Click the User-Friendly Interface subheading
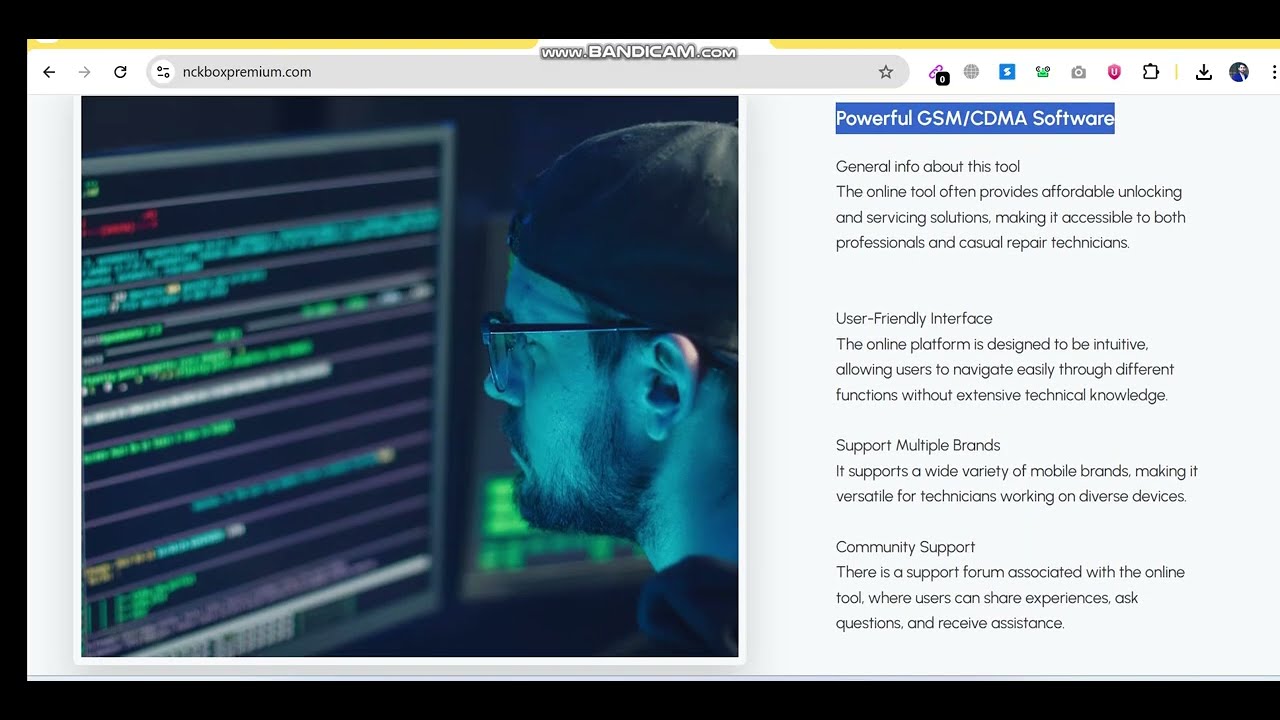1280x720 pixels. [x=914, y=318]
